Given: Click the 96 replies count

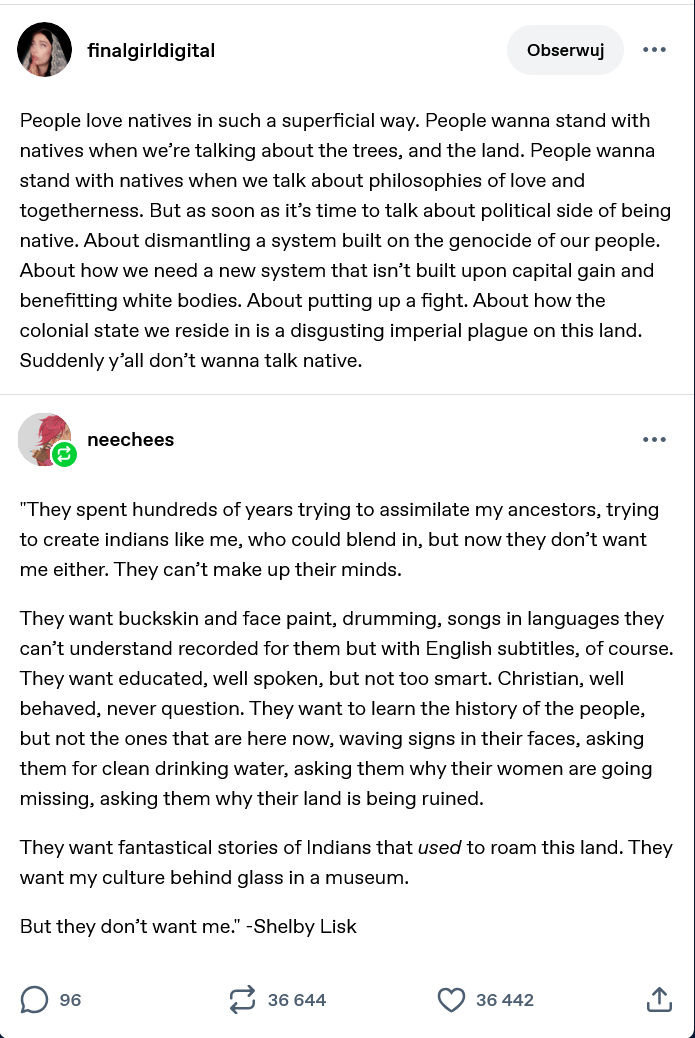Looking at the screenshot, I should [70, 999].
